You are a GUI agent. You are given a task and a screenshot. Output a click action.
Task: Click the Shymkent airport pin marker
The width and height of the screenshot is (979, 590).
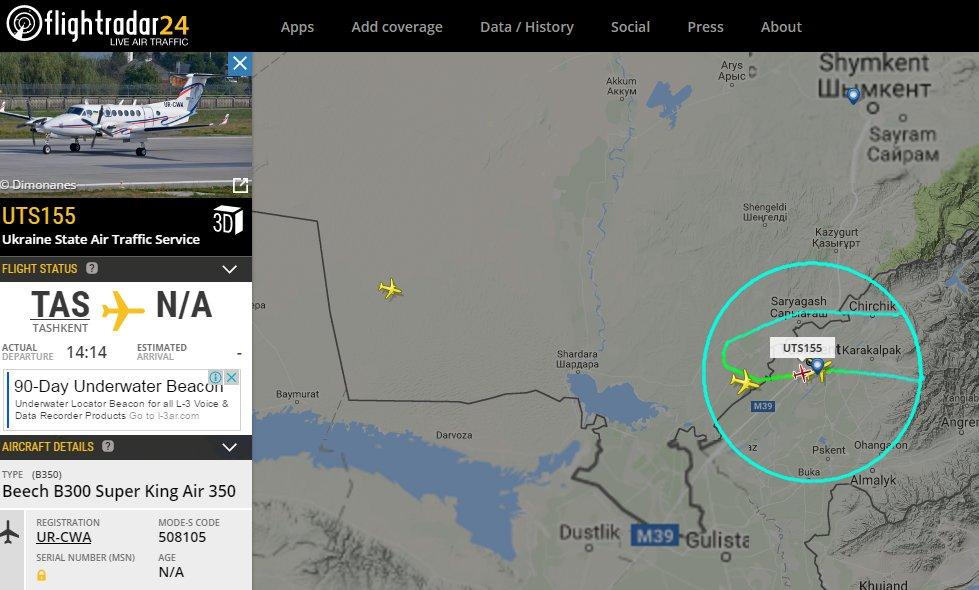854,96
